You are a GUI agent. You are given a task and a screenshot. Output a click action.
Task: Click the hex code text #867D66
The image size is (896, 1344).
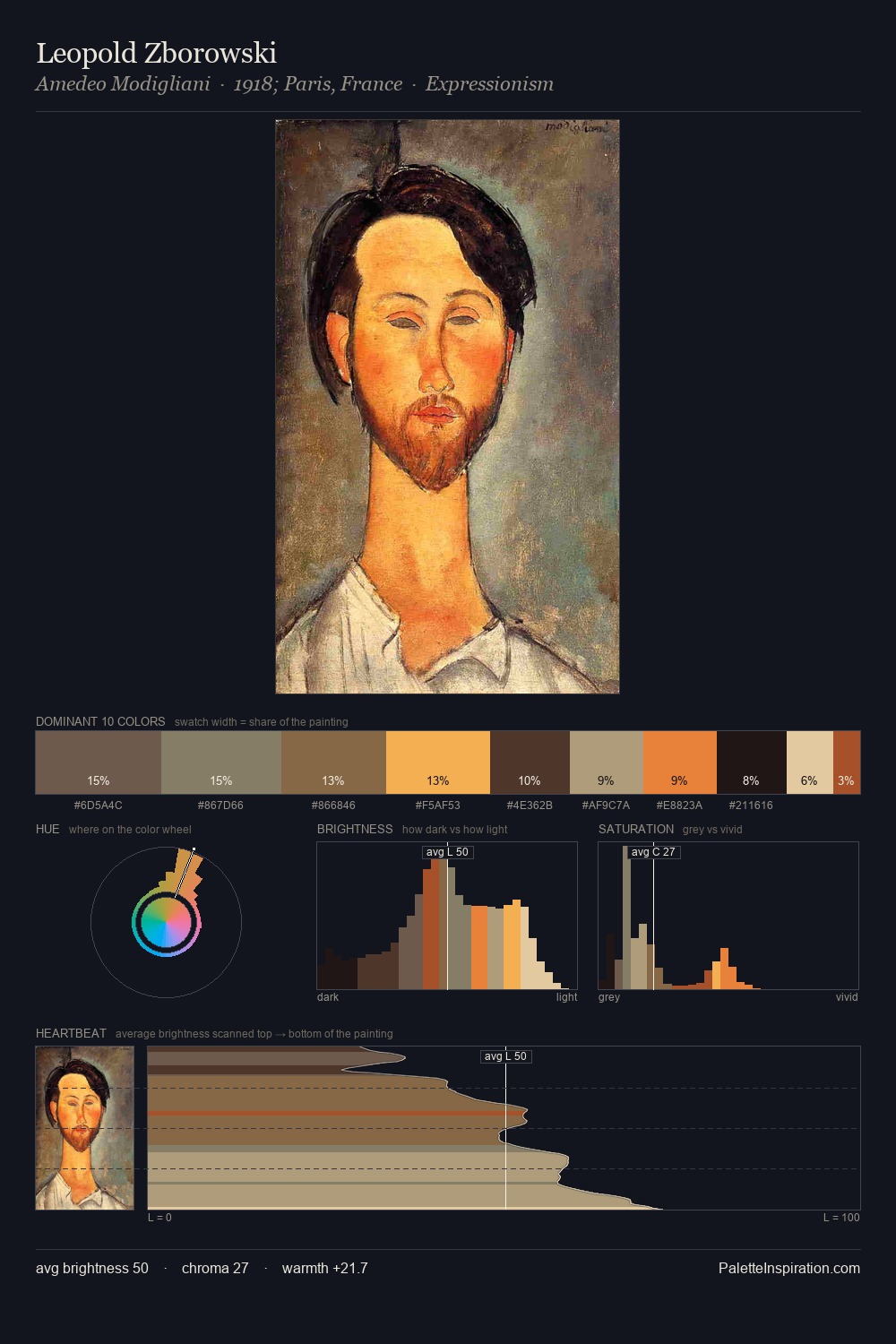220,806
